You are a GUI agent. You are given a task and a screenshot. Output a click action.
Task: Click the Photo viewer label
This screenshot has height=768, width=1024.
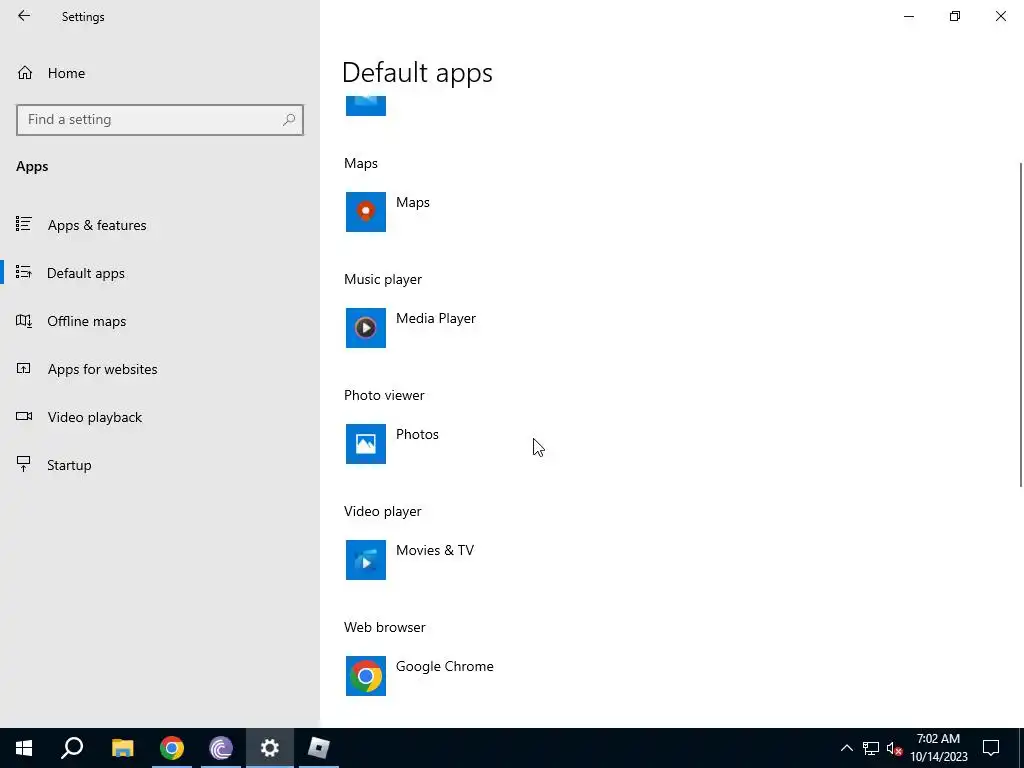click(384, 395)
